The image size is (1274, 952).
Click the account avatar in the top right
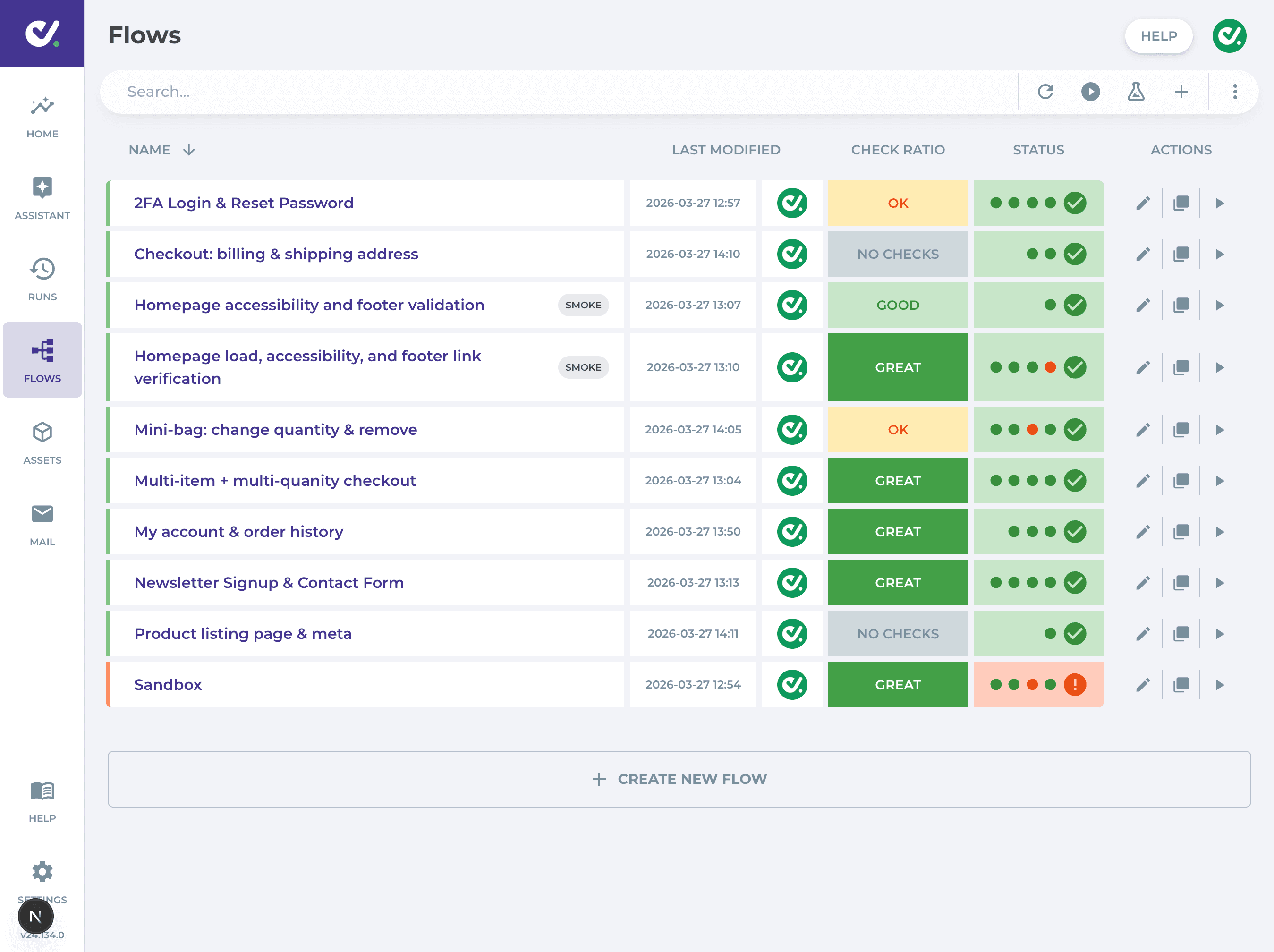click(1229, 36)
